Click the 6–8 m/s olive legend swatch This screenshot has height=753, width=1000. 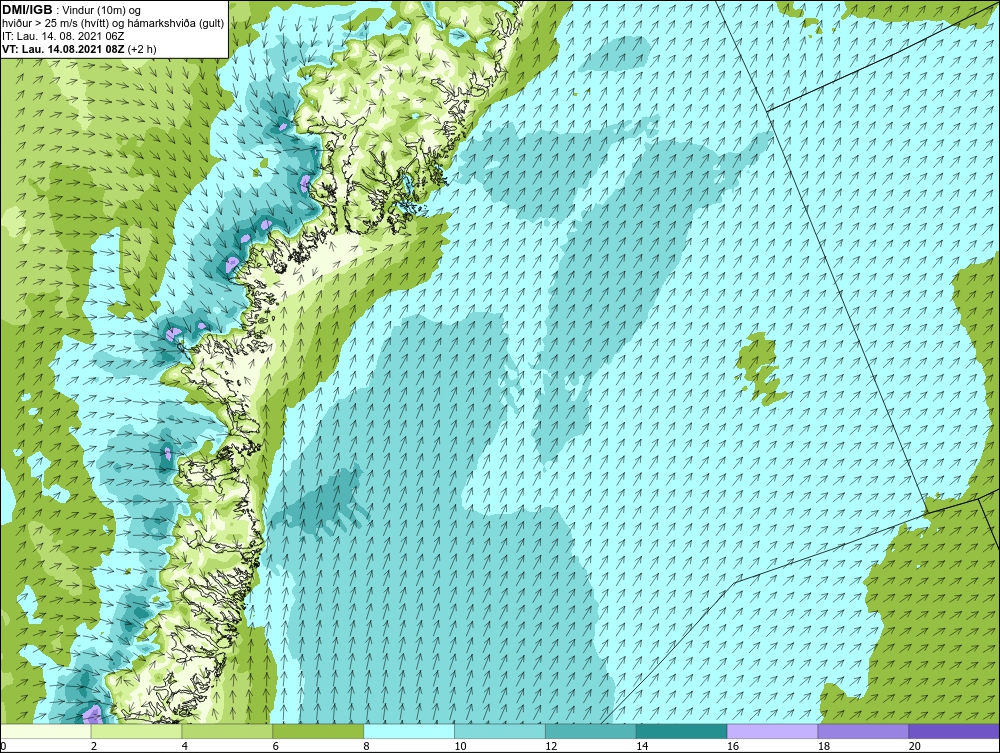point(318,731)
